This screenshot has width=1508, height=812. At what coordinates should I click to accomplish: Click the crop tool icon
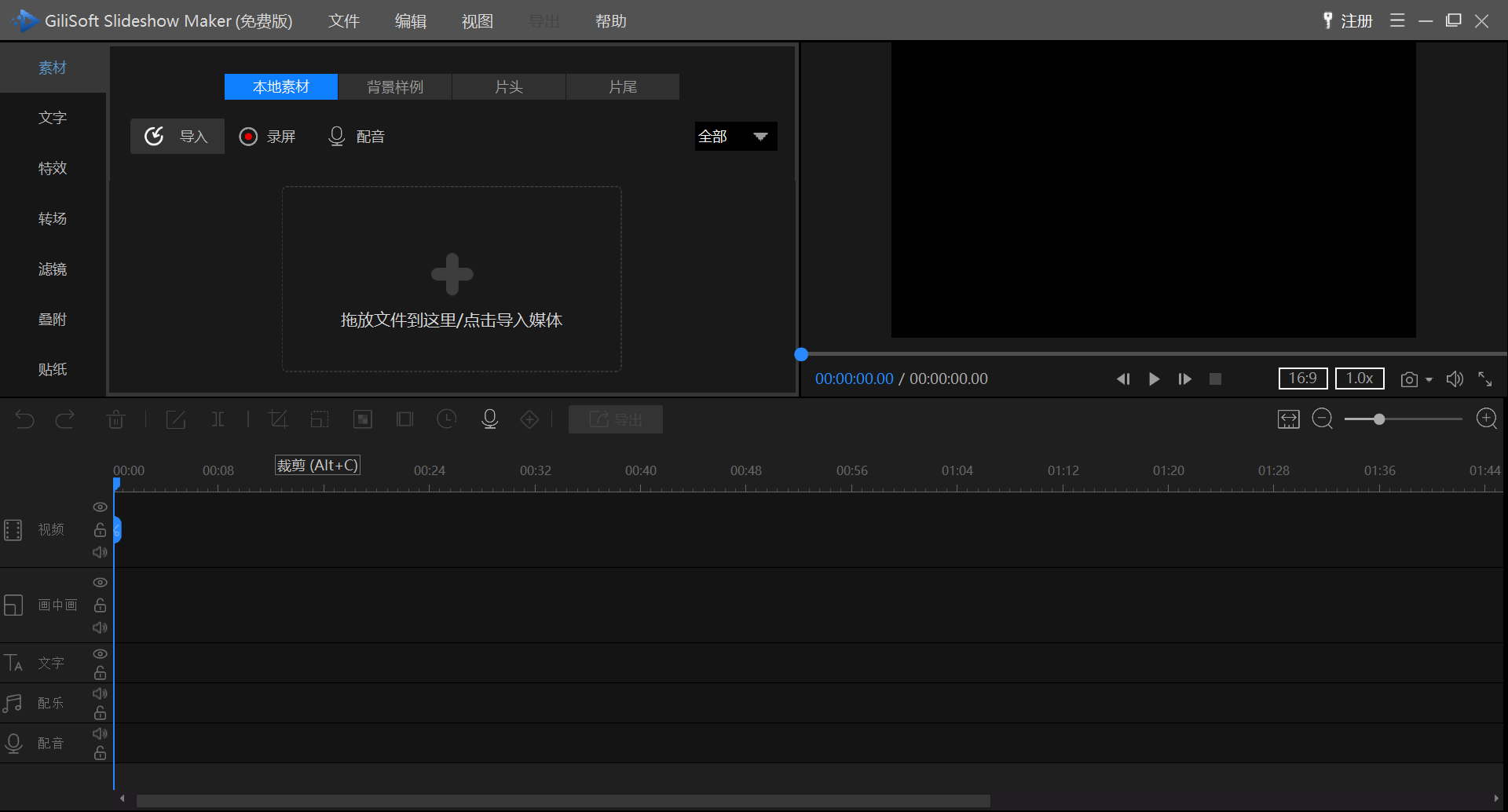(278, 419)
